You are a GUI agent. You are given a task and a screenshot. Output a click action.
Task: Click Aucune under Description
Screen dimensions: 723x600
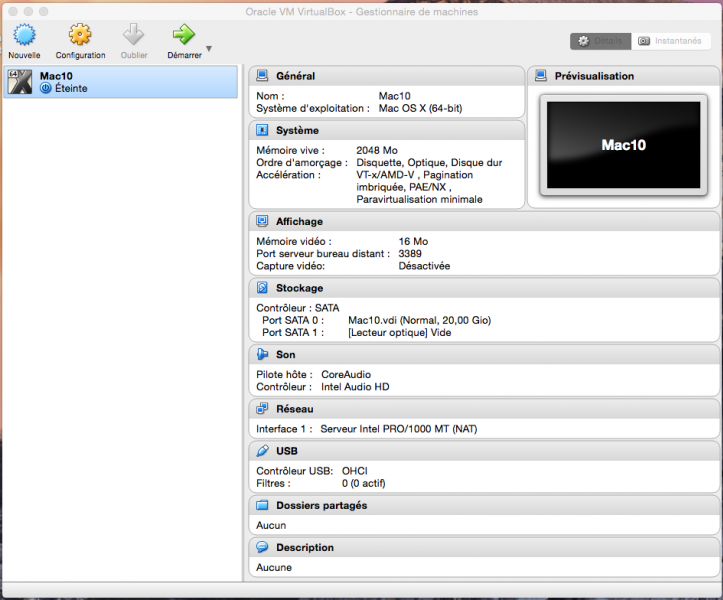tap(274, 567)
